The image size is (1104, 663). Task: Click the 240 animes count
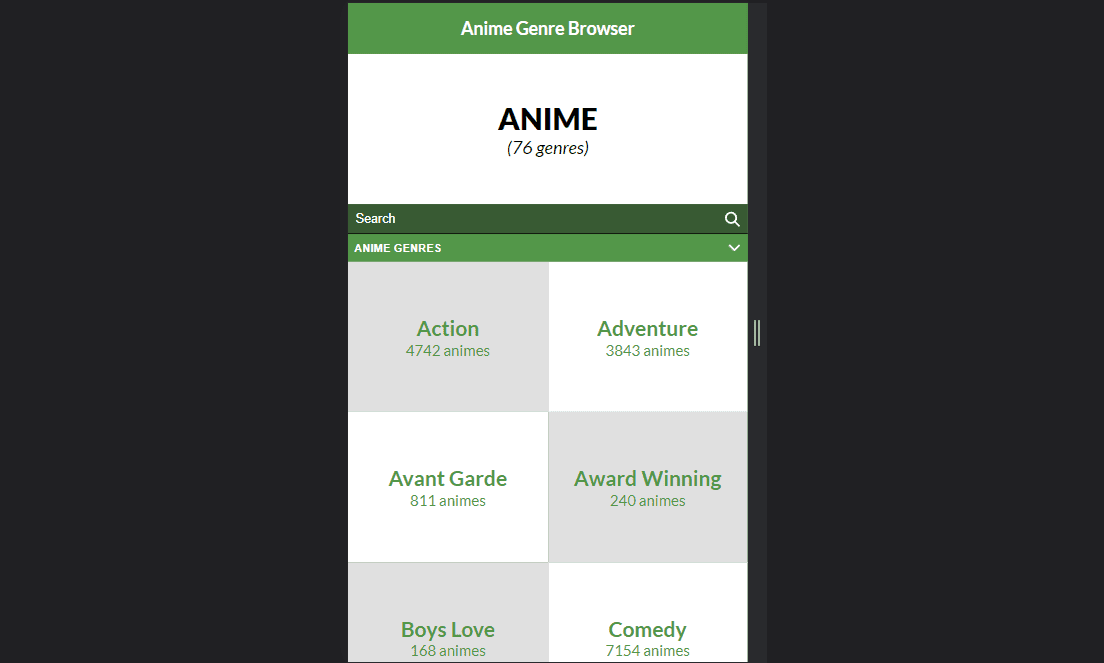[x=647, y=501]
